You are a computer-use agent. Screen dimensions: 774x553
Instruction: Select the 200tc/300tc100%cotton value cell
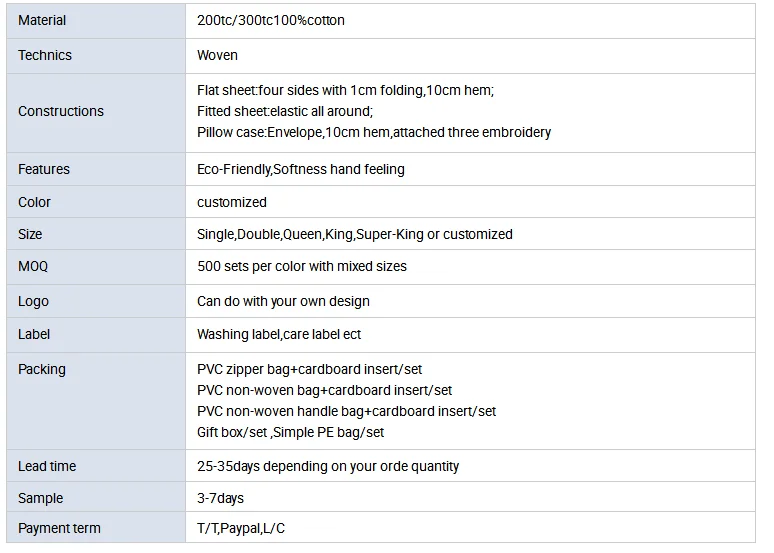pos(271,20)
